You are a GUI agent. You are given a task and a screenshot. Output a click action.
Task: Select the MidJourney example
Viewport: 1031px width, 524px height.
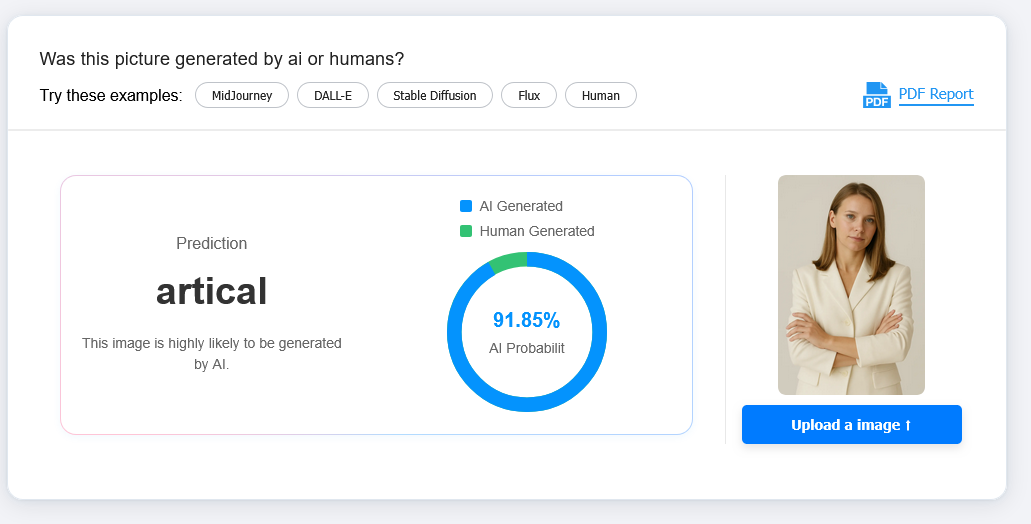point(242,95)
